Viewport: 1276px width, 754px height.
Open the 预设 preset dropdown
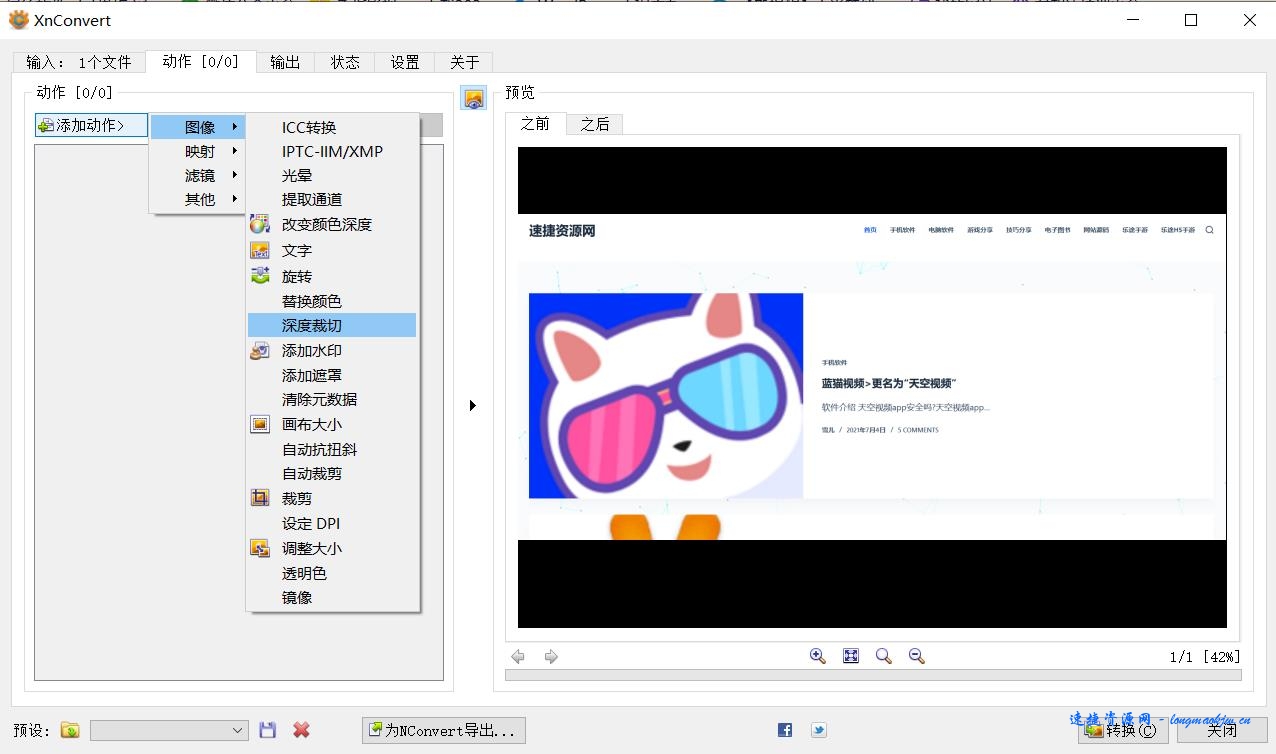[x=169, y=730]
